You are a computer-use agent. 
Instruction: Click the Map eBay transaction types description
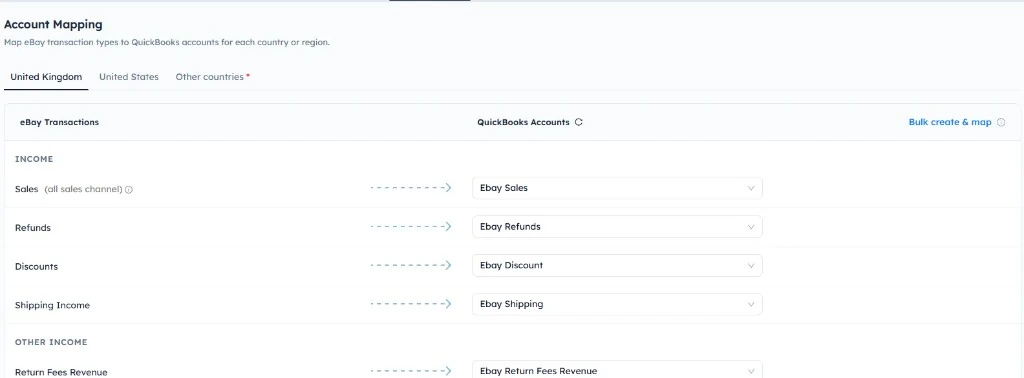(167, 42)
